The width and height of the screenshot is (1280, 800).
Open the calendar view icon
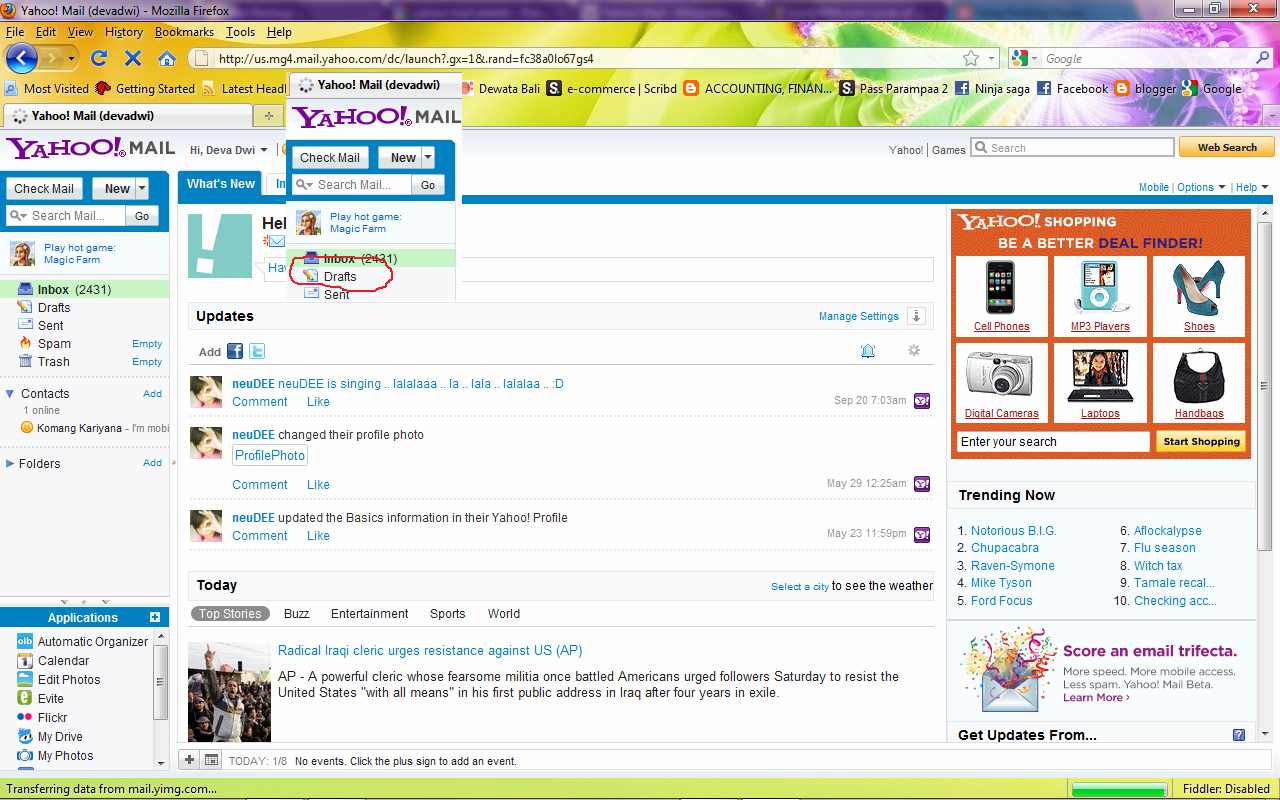[211, 760]
